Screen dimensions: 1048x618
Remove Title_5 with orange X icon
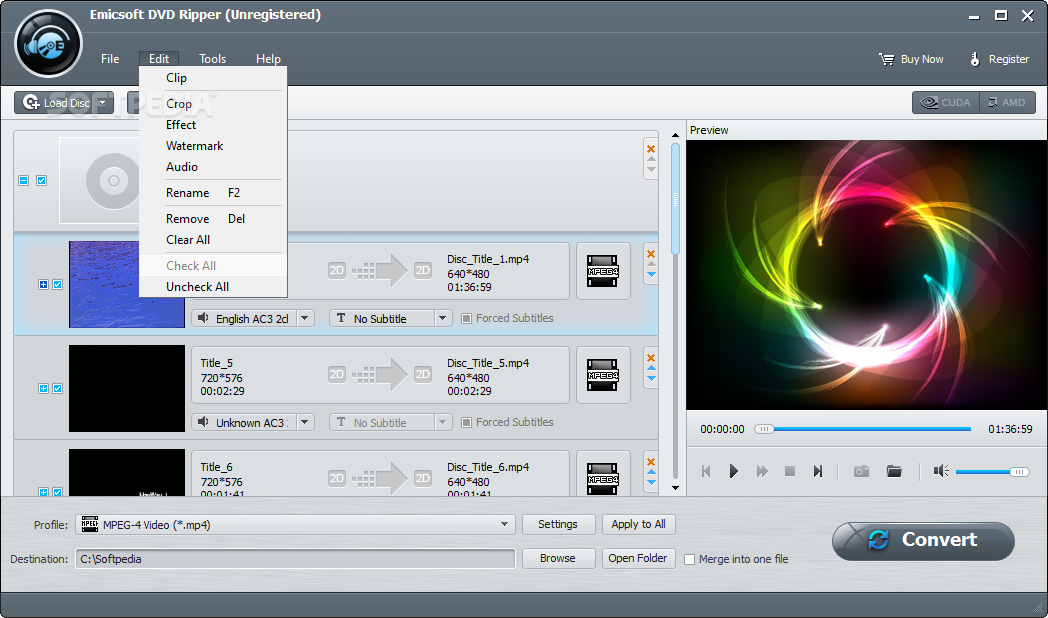[651, 357]
